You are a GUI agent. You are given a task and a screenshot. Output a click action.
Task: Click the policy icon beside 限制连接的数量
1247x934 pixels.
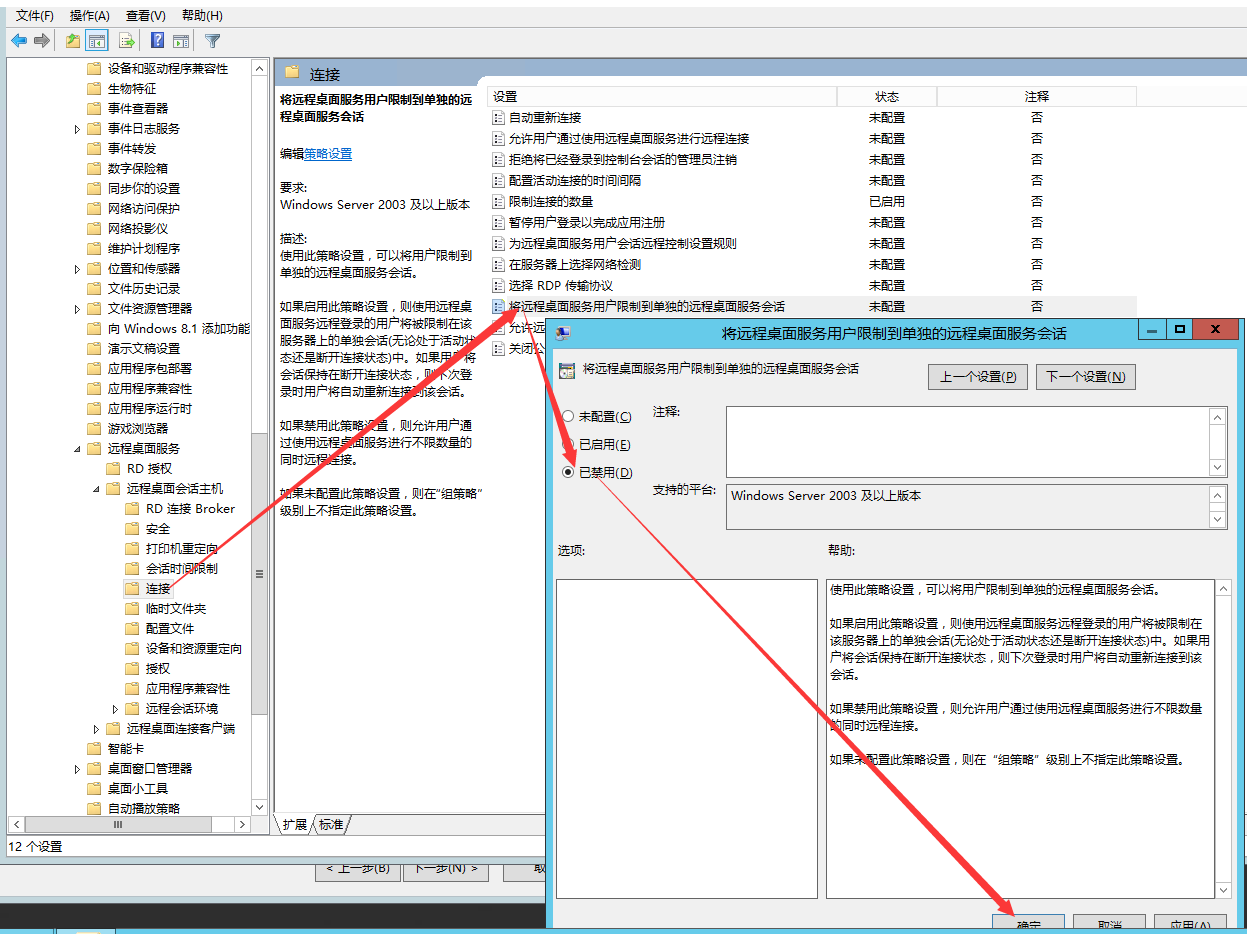[499, 202]
